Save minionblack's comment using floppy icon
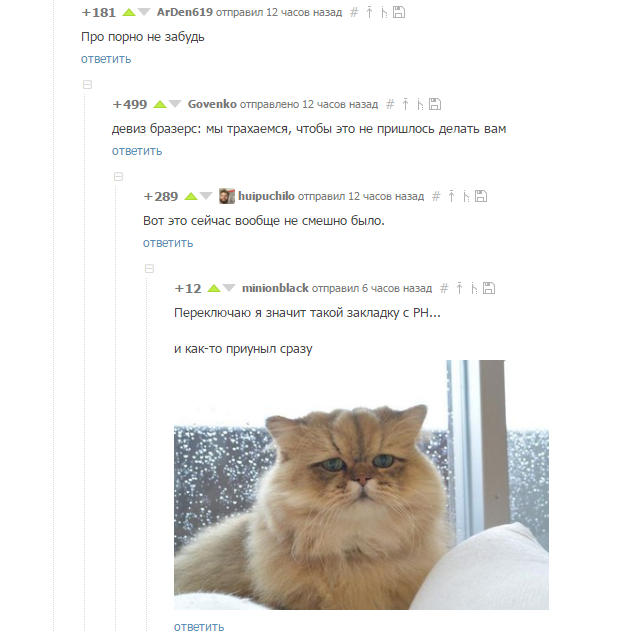623x632 pixels. [x=489, y=288]
